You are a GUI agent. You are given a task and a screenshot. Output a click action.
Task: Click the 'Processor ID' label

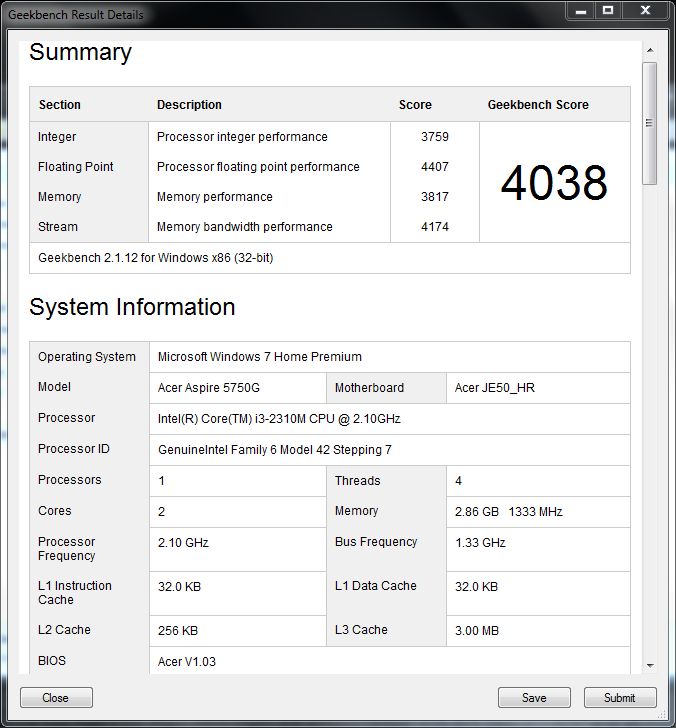(74, 448)
